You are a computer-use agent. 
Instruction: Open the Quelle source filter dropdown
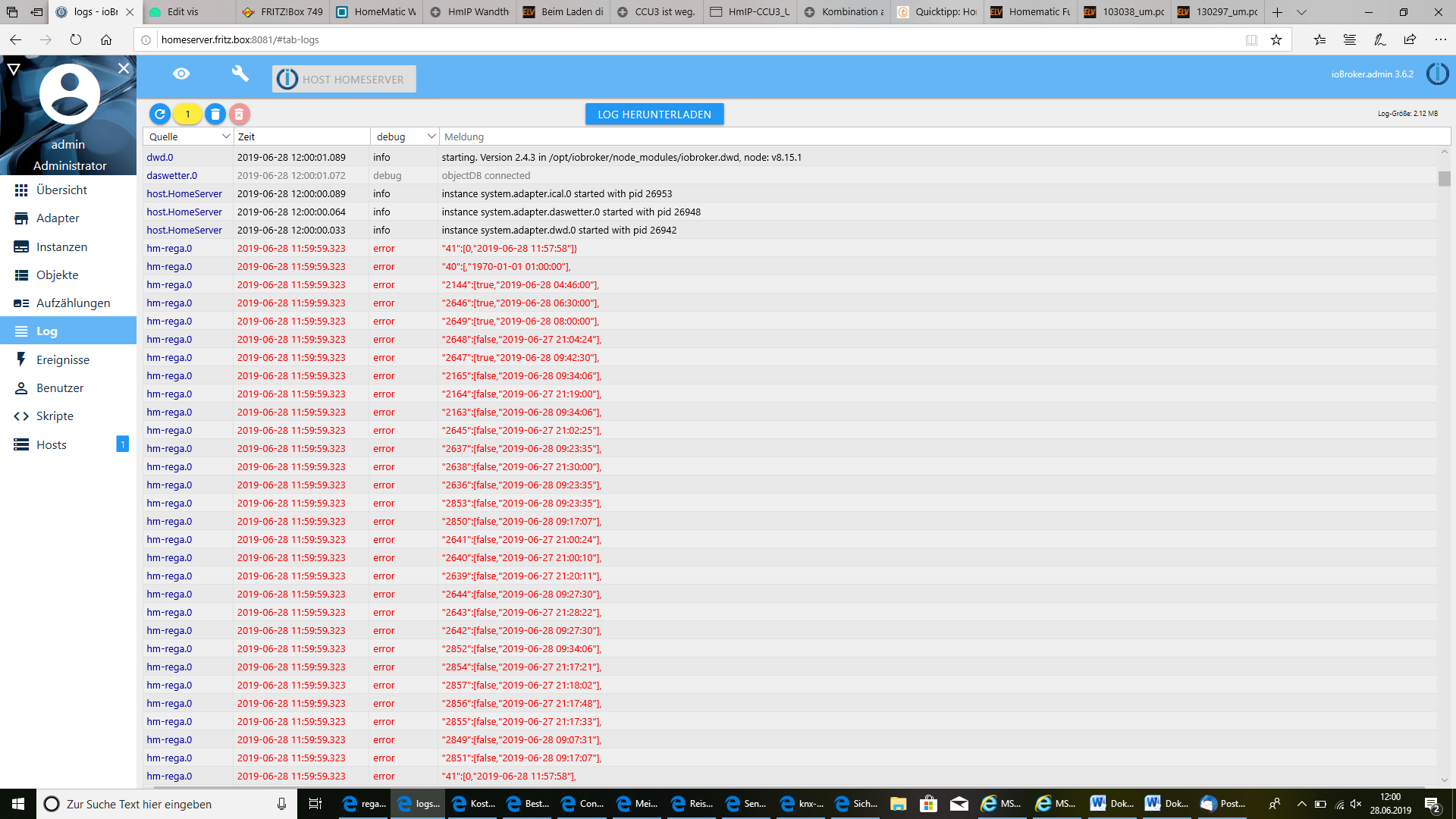pyautogui.click(x=189, y=136)
